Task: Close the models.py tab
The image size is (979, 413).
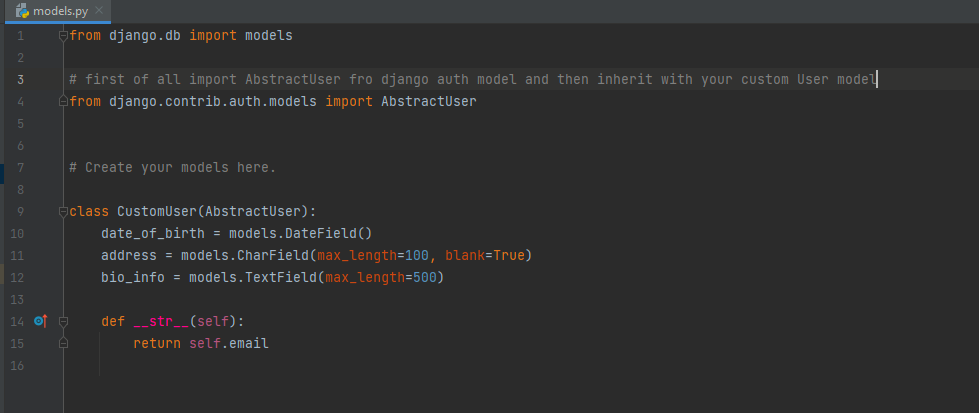Action: pyautogui.click(x=98, y=11)
